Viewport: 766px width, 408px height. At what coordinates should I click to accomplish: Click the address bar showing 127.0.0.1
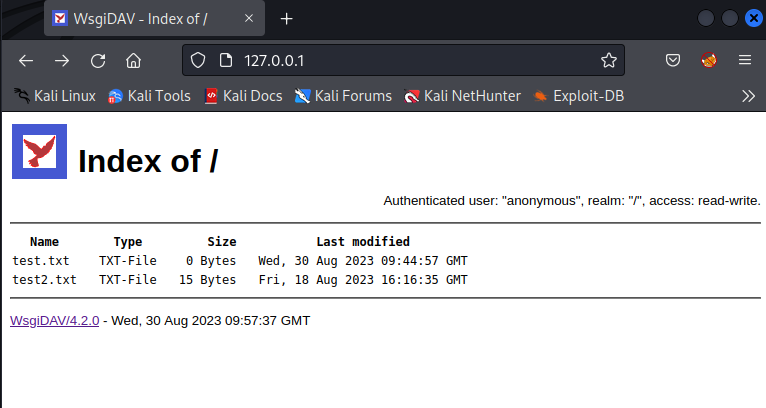[x=403, y=61]
